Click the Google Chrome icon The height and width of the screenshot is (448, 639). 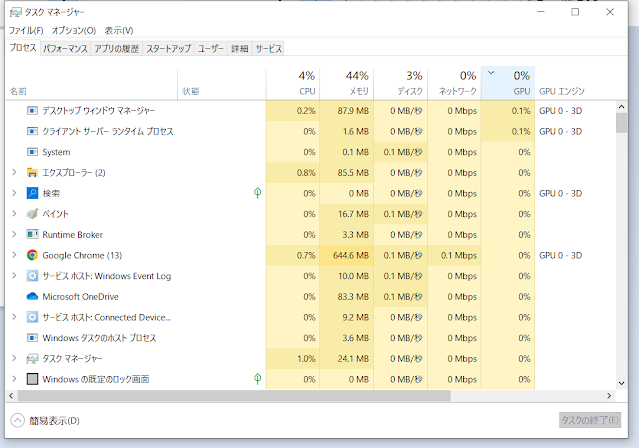(32, 255)
